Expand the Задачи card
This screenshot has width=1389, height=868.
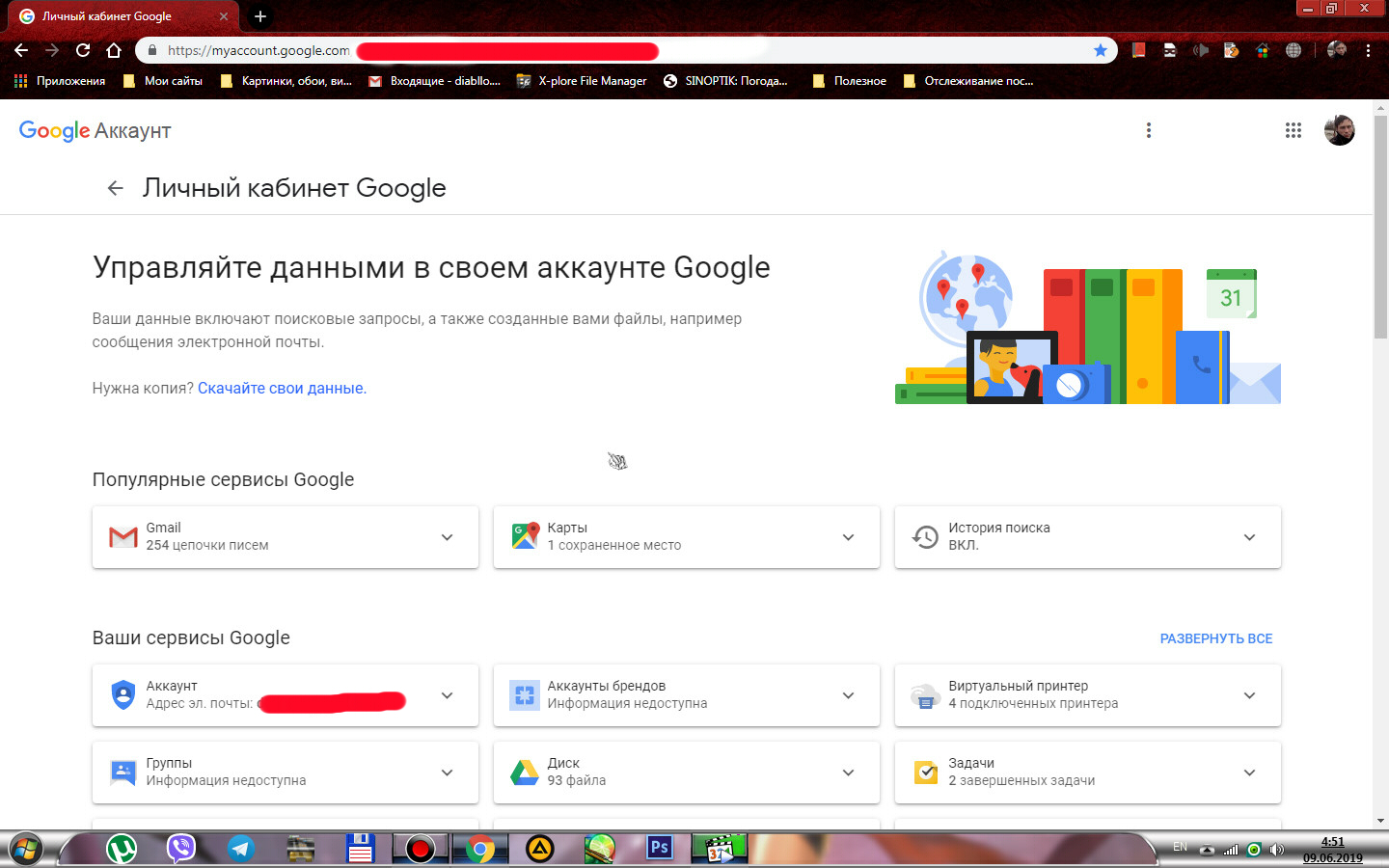click(x=1249, y=773)
